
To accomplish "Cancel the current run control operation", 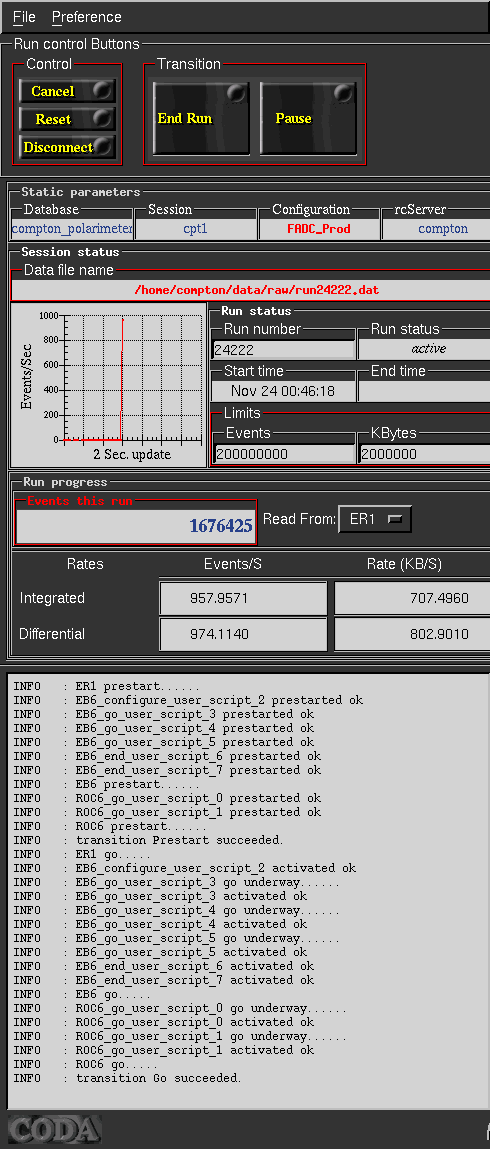I will (x=67, y=91).
